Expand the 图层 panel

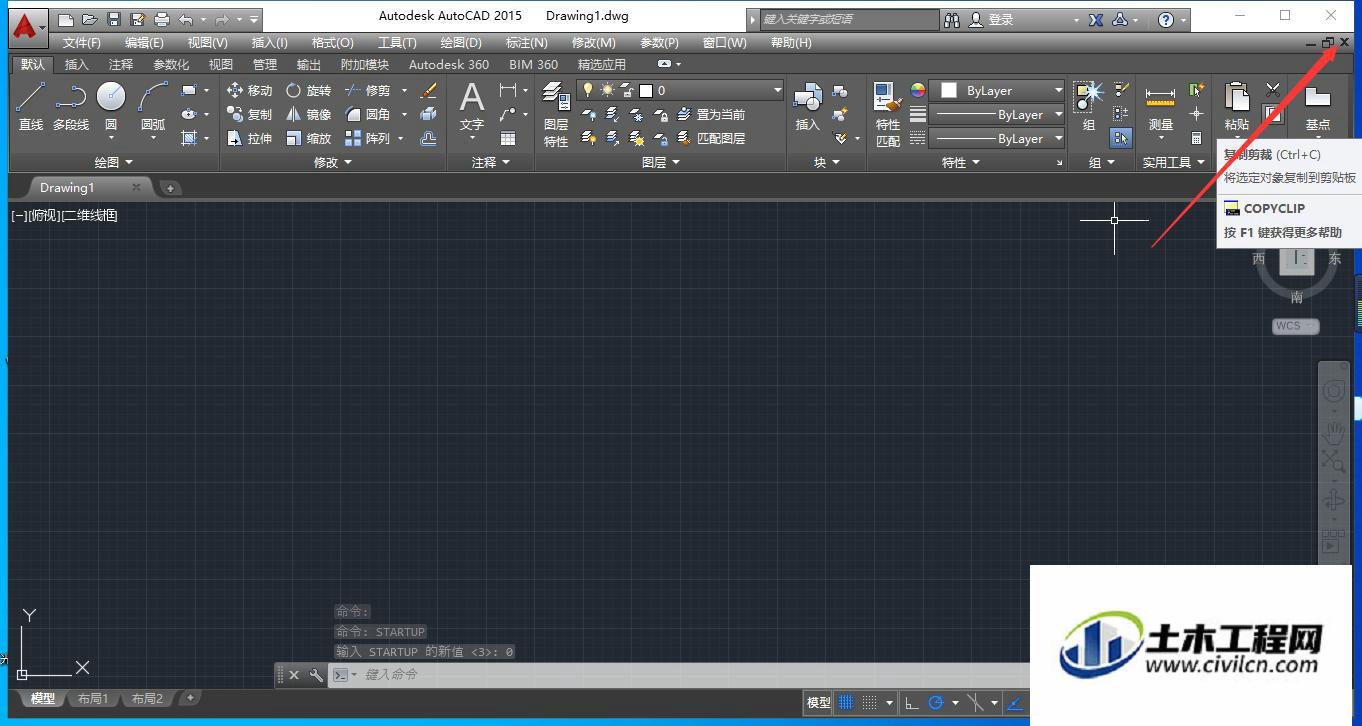click(x=660, y=162)
